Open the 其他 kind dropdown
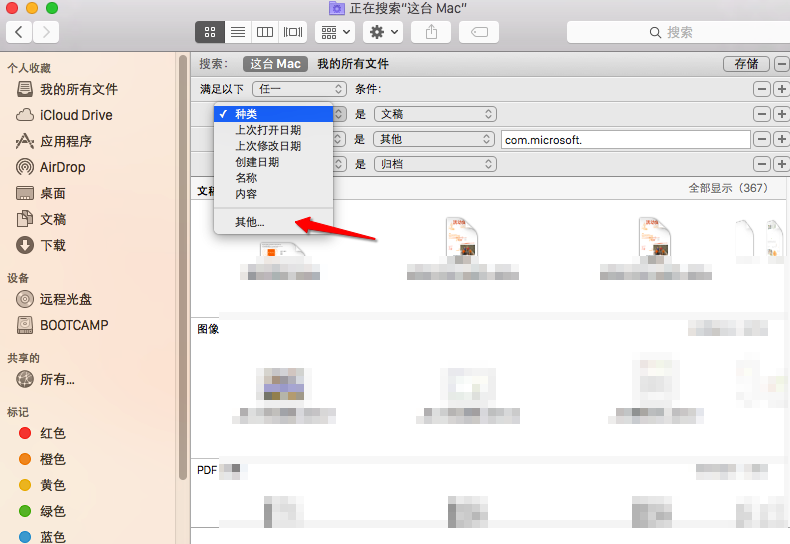The height and width of the screenshot is (544, 790). click(434, 139)
